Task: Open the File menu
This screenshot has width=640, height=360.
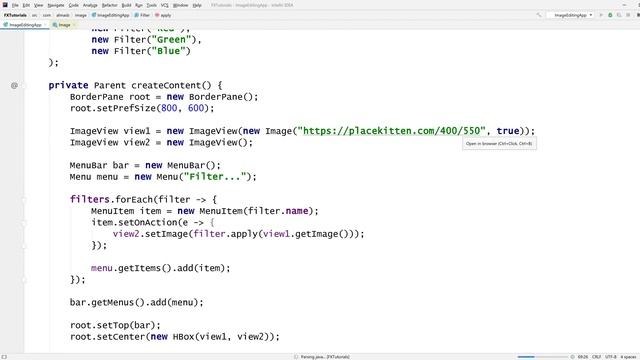Action: (15, 5)
